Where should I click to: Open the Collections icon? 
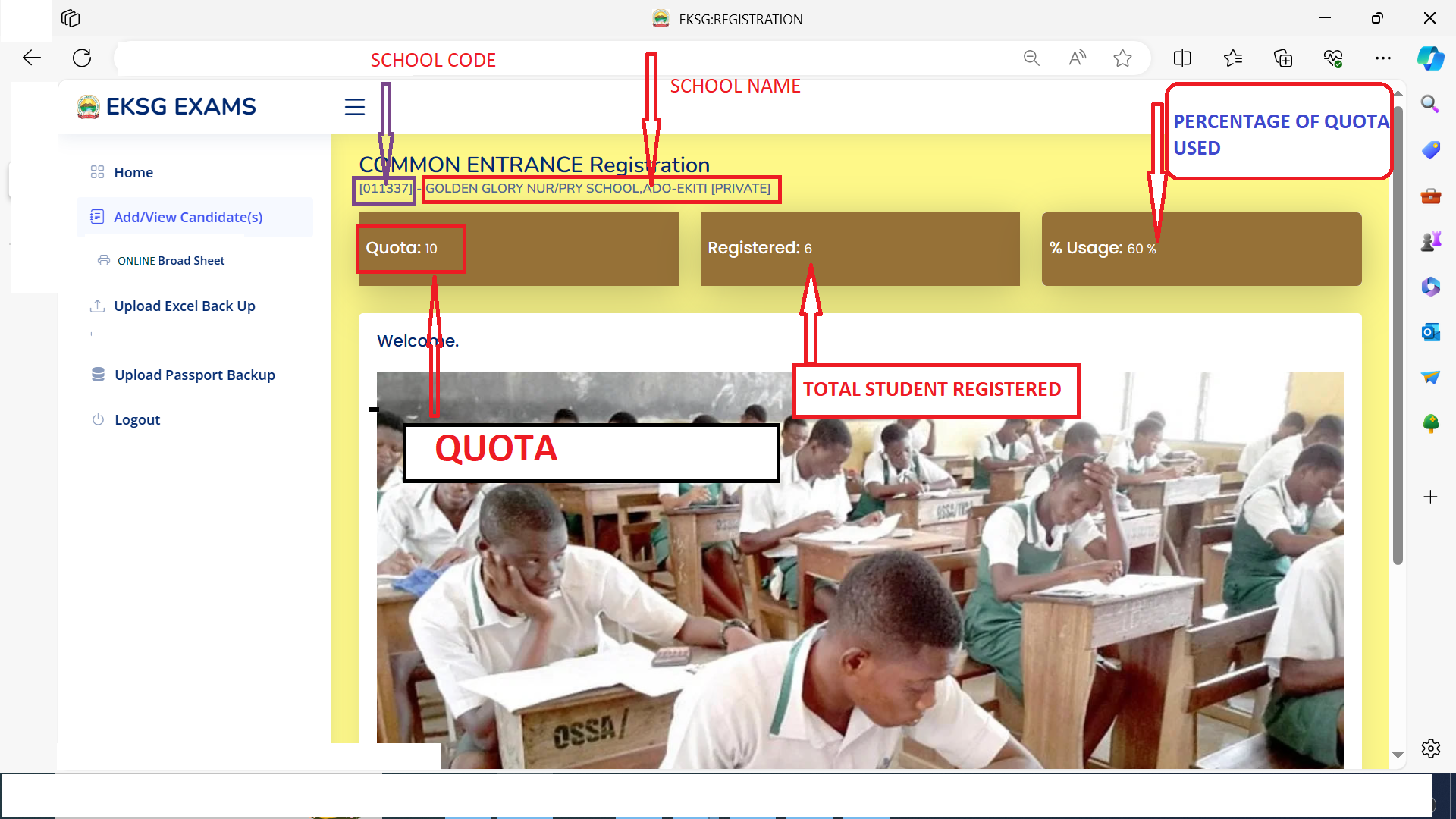[1283, 58]
